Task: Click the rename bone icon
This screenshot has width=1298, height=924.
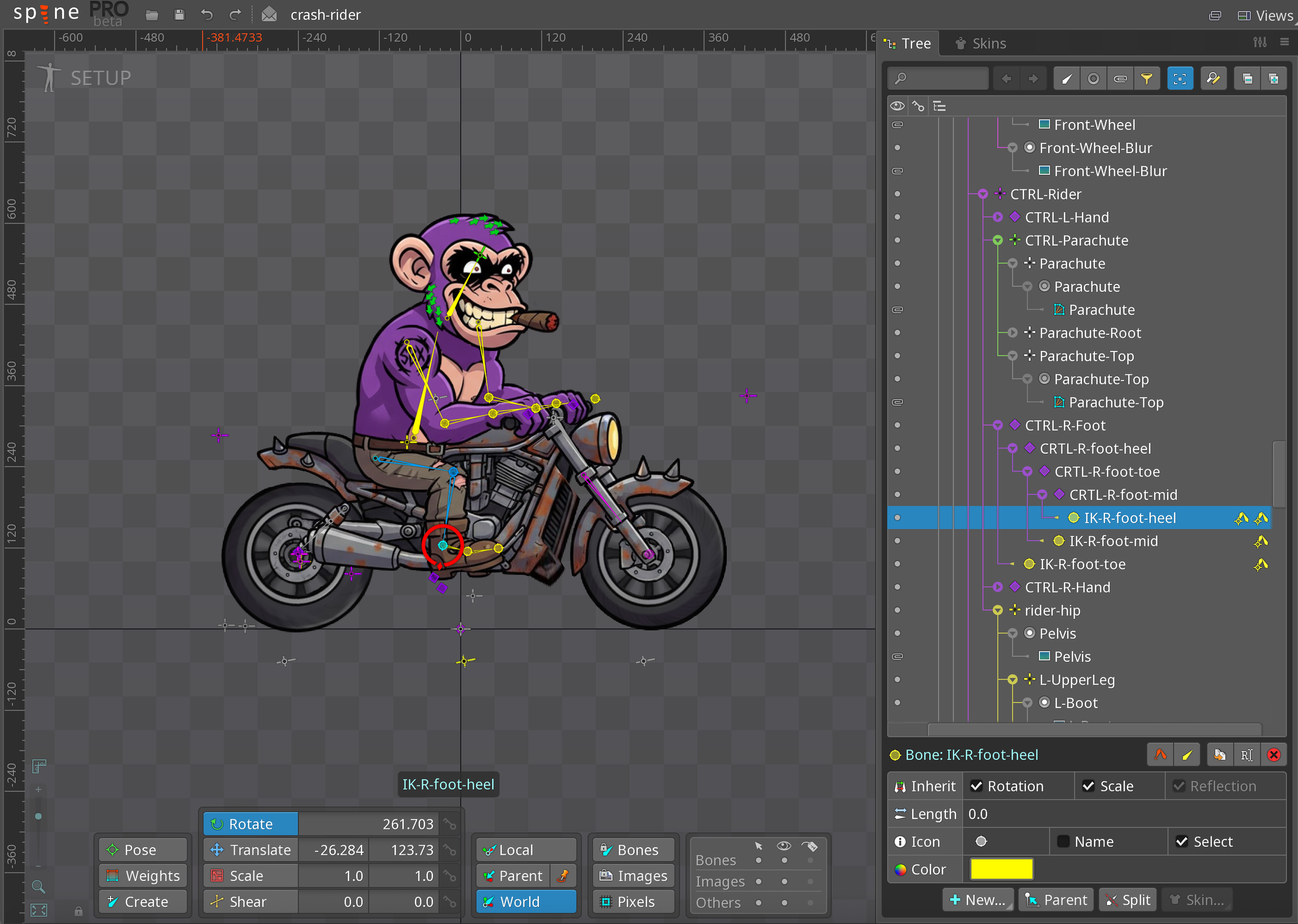Action: click(1247, 755)
